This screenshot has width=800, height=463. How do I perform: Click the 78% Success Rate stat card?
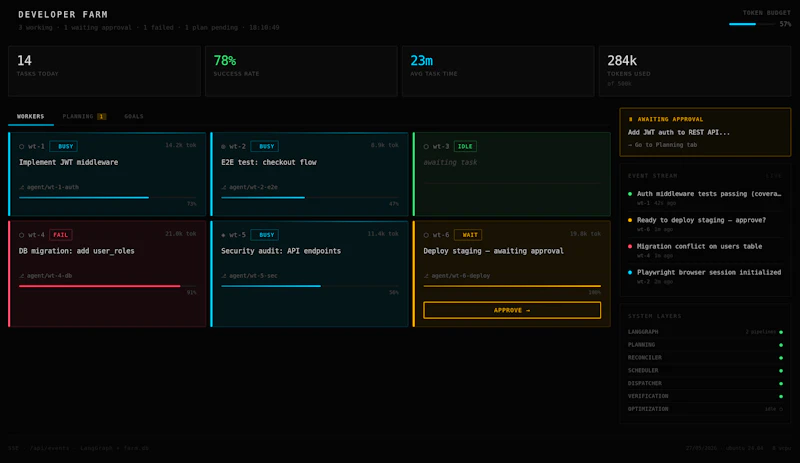[x=301, y=71]
